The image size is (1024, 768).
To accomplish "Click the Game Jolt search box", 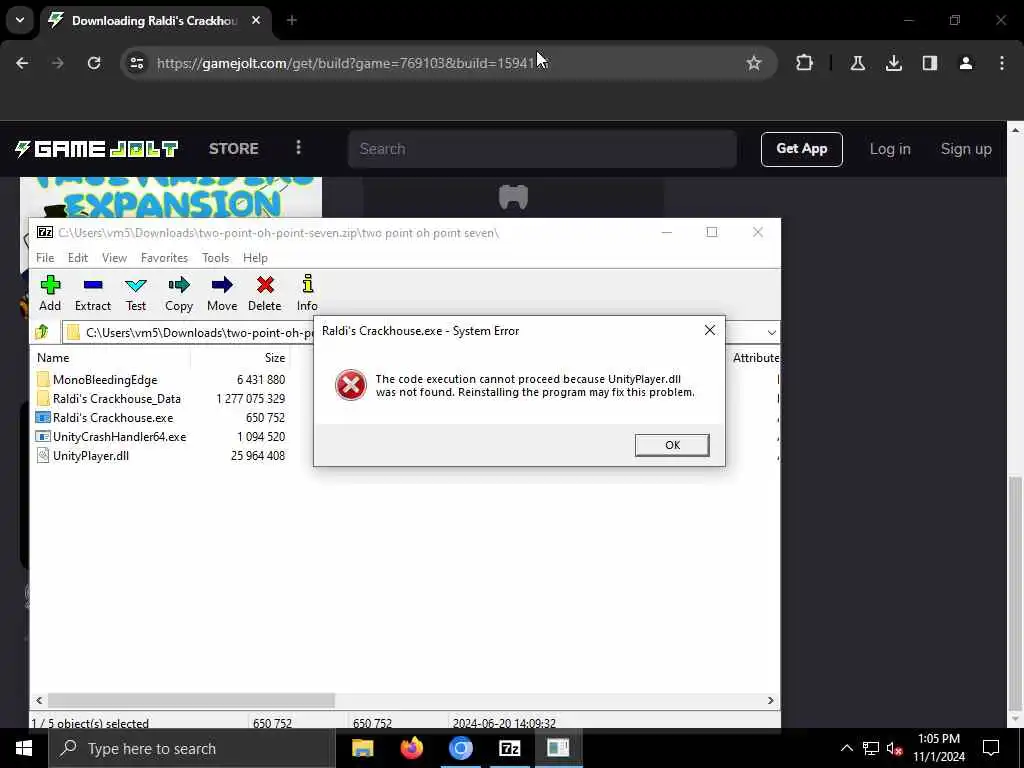I will coord(542,149).
